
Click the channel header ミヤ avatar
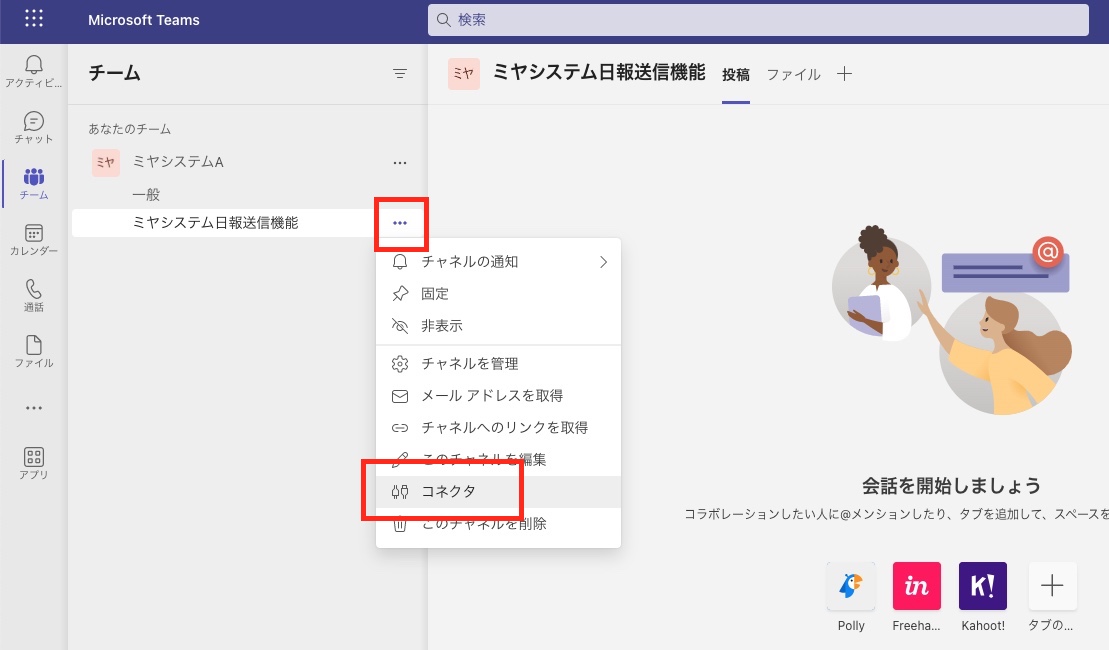point(464,74)
